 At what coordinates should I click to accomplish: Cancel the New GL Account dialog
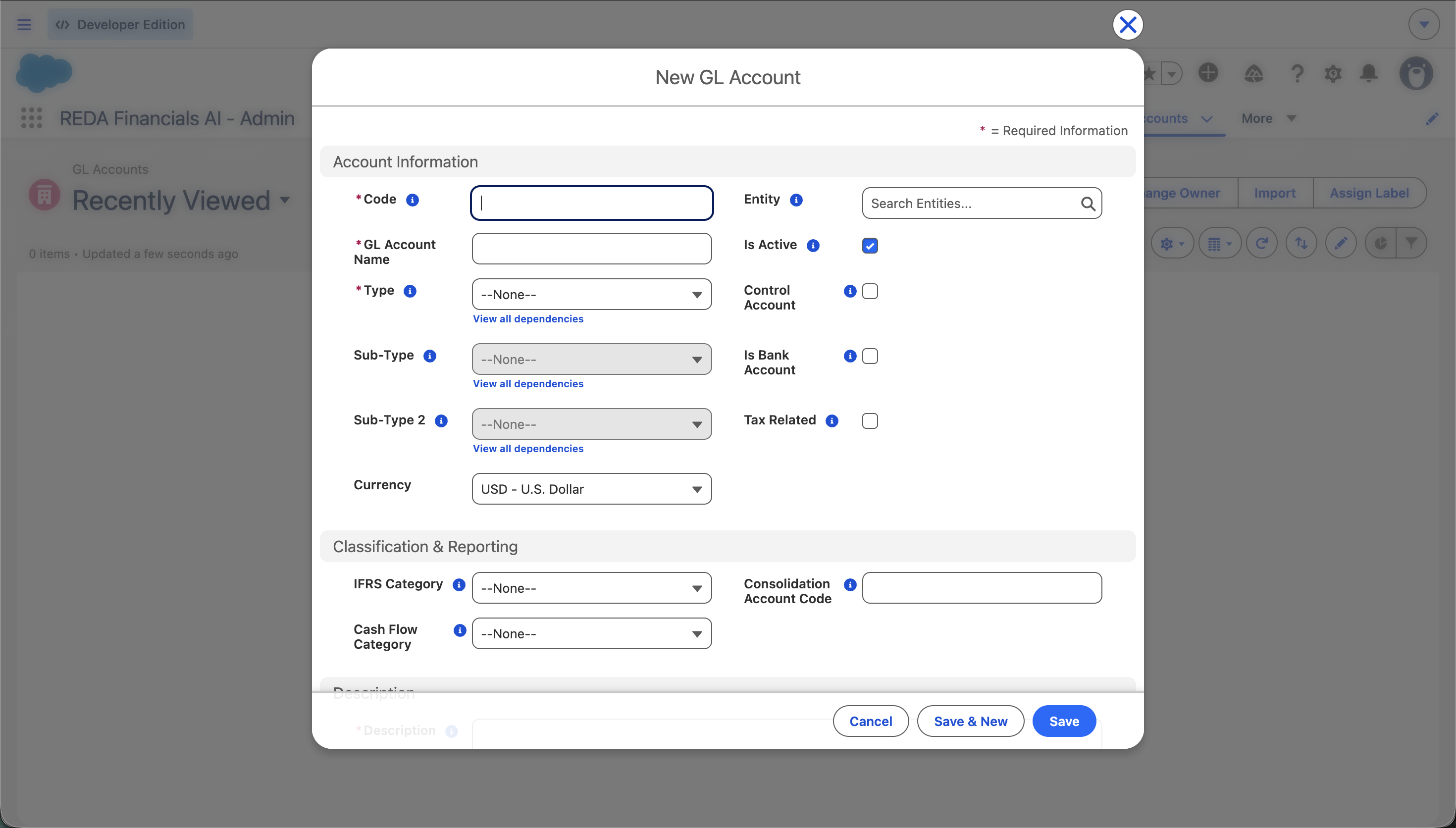[x=871, y=721]
